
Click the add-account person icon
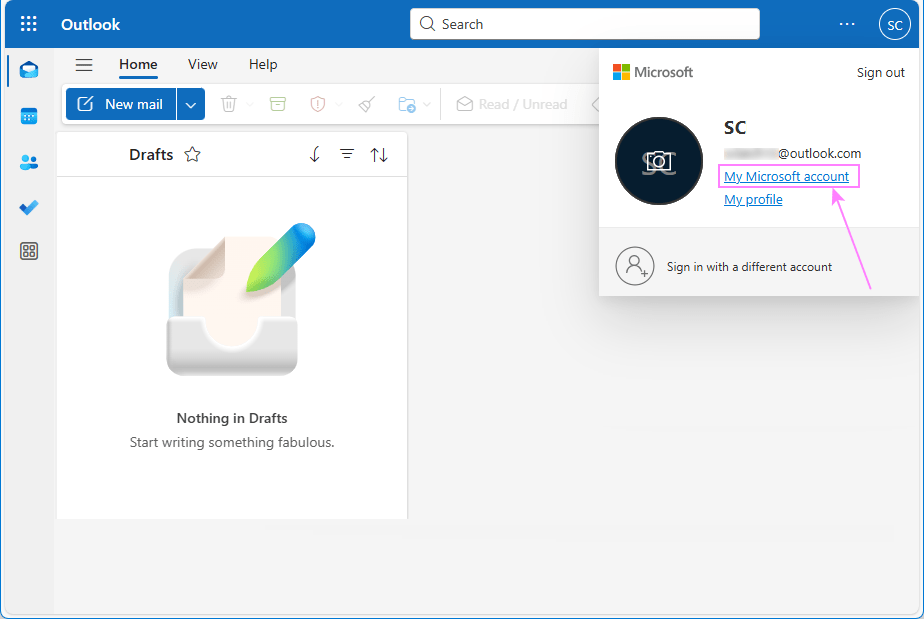(x=635, y=266)
